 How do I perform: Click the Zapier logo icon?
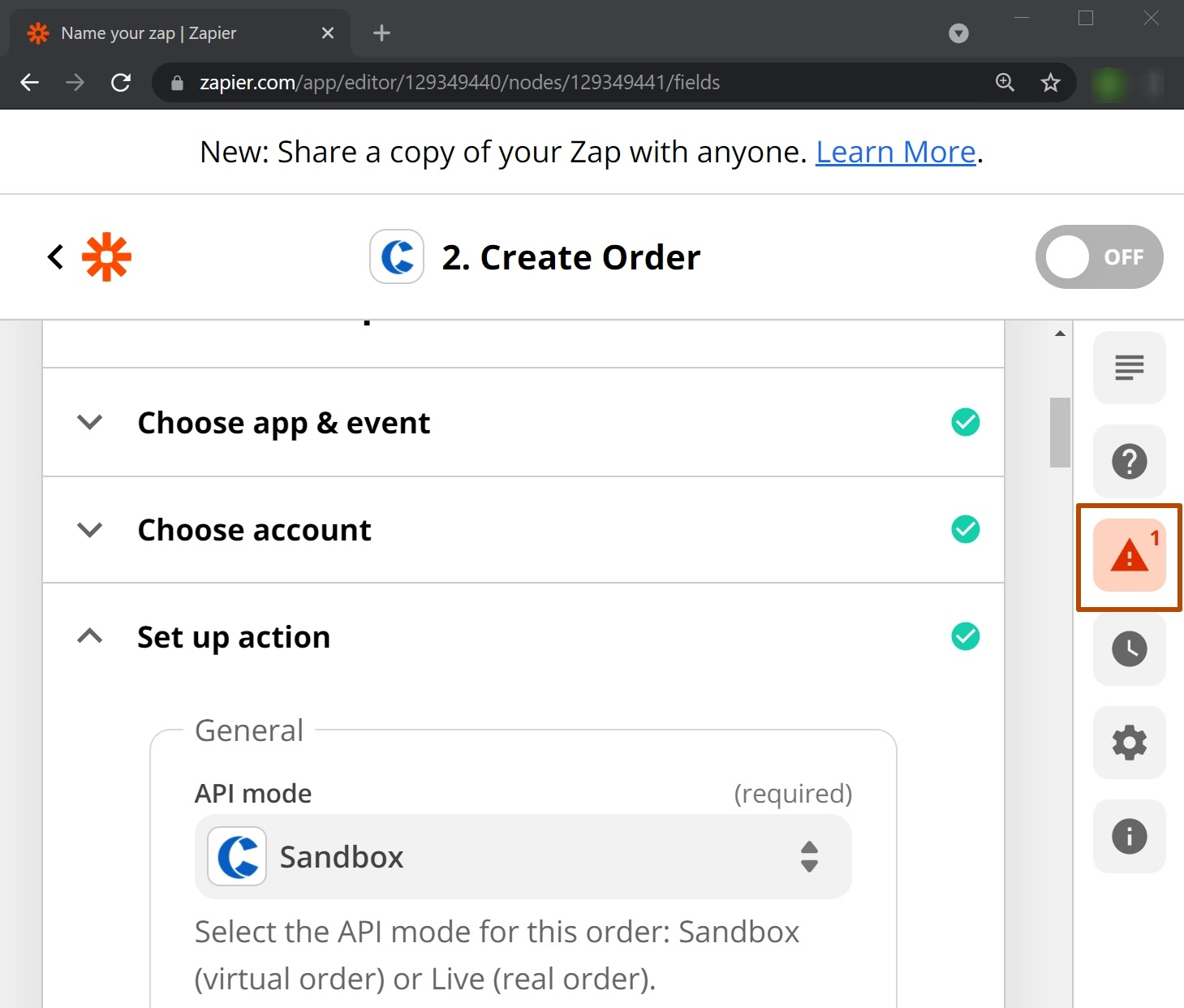(106, 257)
